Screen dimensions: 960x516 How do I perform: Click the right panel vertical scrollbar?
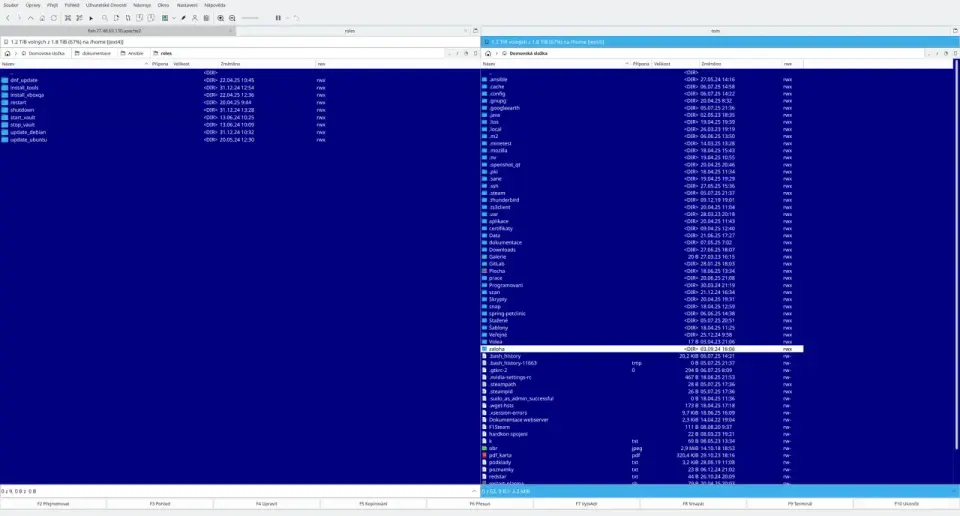(x=956, y=257)
